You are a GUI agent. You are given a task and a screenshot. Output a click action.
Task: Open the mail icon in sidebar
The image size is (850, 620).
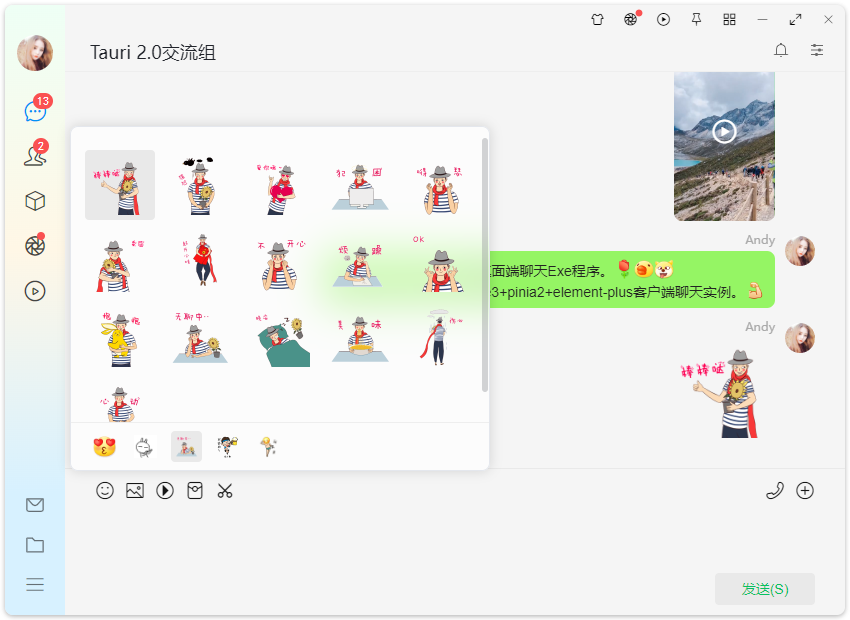tap(35, 505)
